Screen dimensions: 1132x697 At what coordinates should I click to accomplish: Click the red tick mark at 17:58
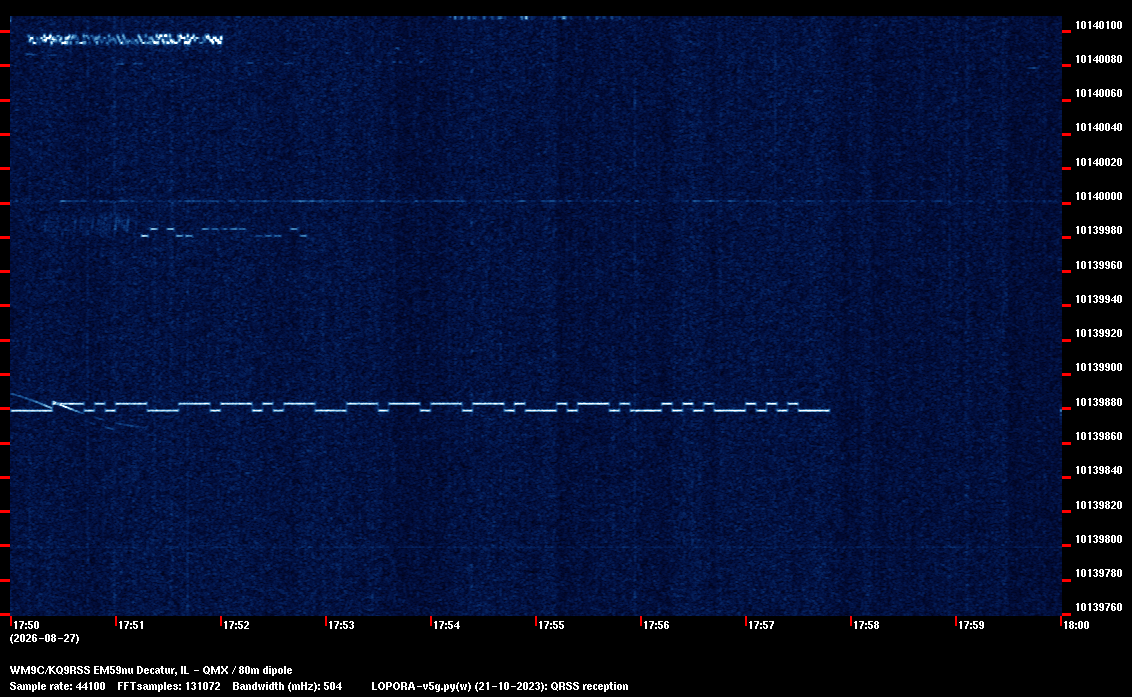[x=851, y=620]
